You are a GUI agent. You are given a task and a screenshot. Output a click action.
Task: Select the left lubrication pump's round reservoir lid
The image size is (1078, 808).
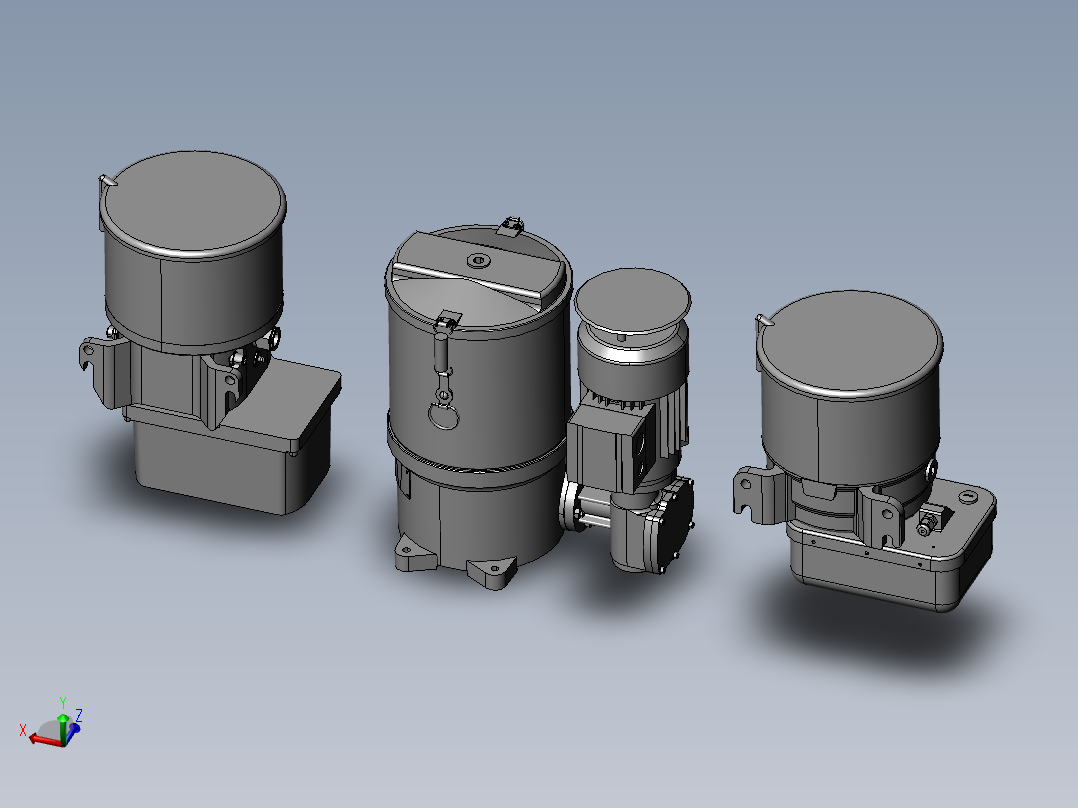pos(193,204)
